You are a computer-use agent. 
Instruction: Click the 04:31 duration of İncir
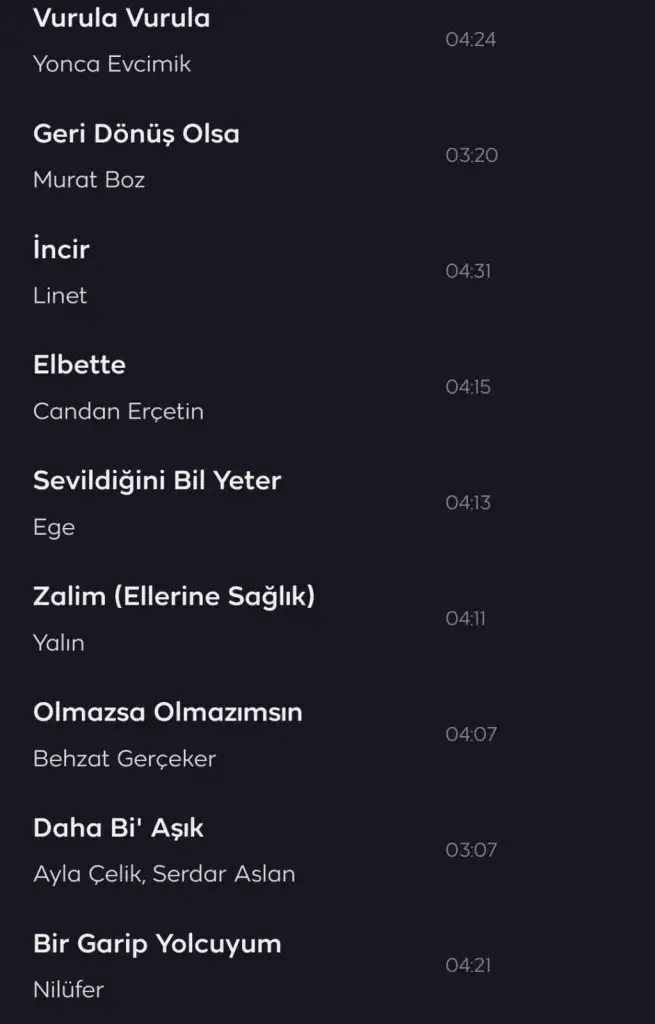pyautogui.click(x=468, y=271)
